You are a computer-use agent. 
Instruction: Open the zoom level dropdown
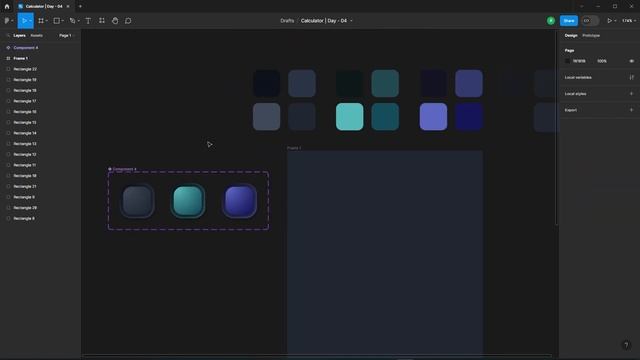(629, 20)
